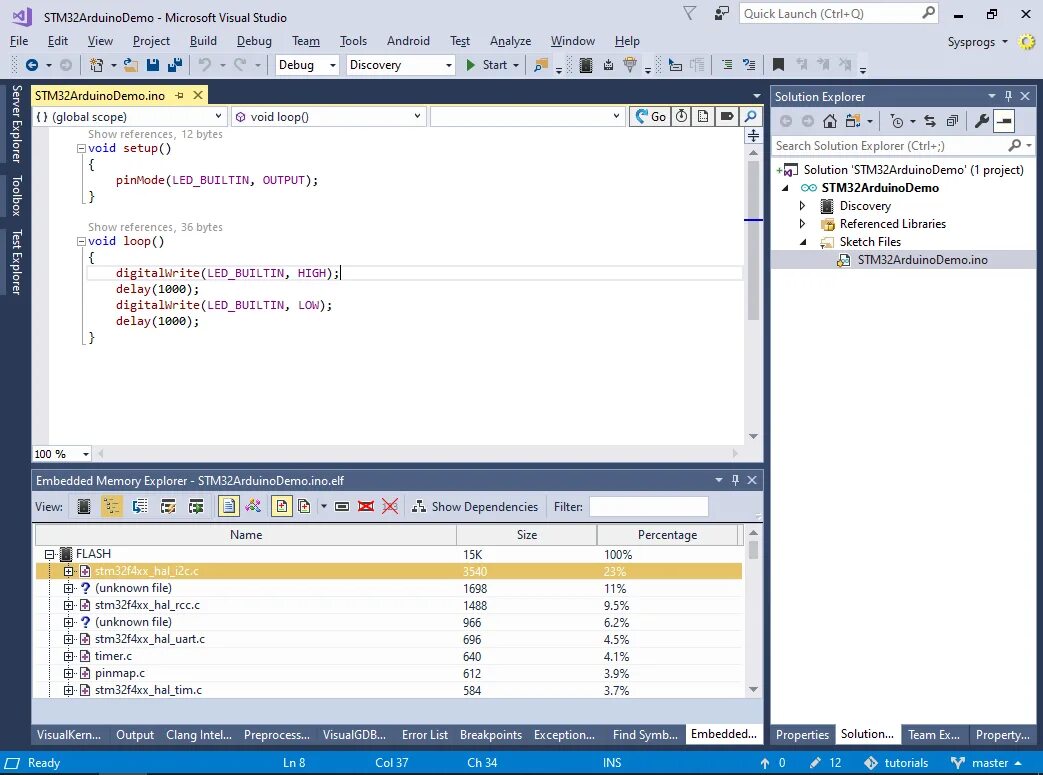Click Collapse All icon in Solution Explorer
This screenshot has width=1043, height=775.
coord(952,121)
